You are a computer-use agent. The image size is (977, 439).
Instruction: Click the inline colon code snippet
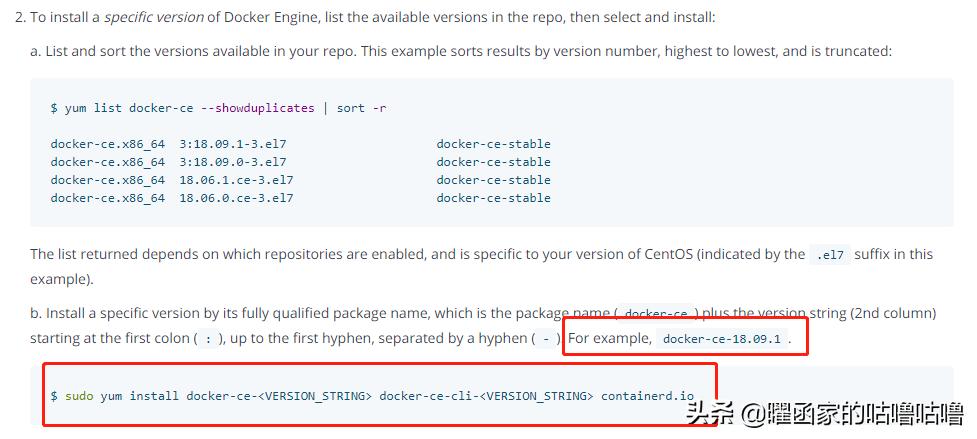point(207,339)
